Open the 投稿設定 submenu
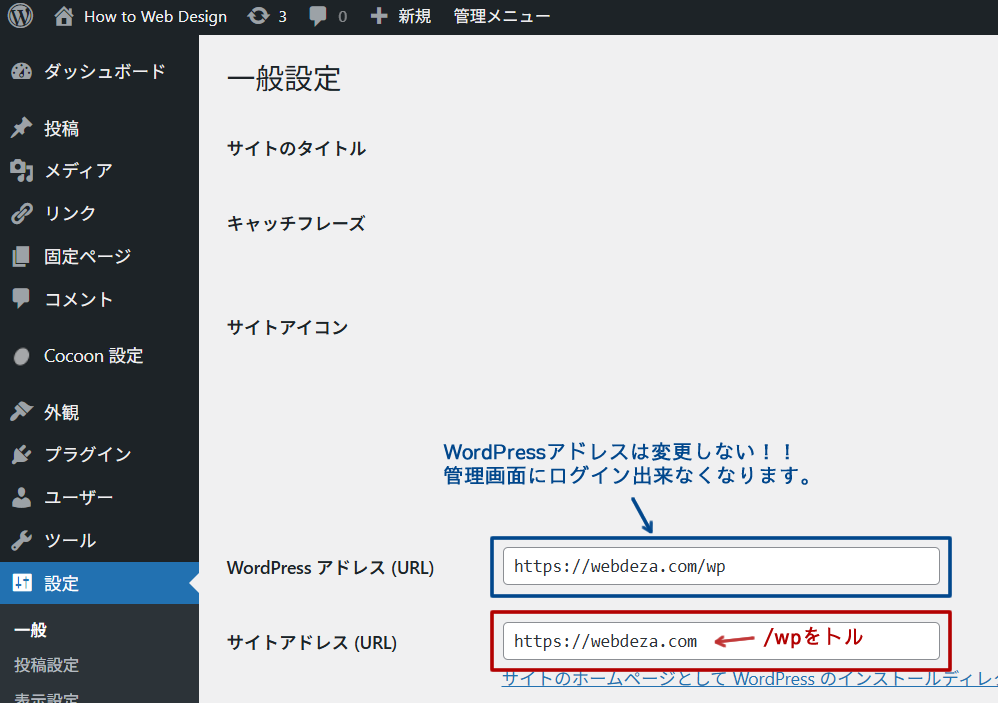Screen dimensions: 998x703 coord(46,665)
